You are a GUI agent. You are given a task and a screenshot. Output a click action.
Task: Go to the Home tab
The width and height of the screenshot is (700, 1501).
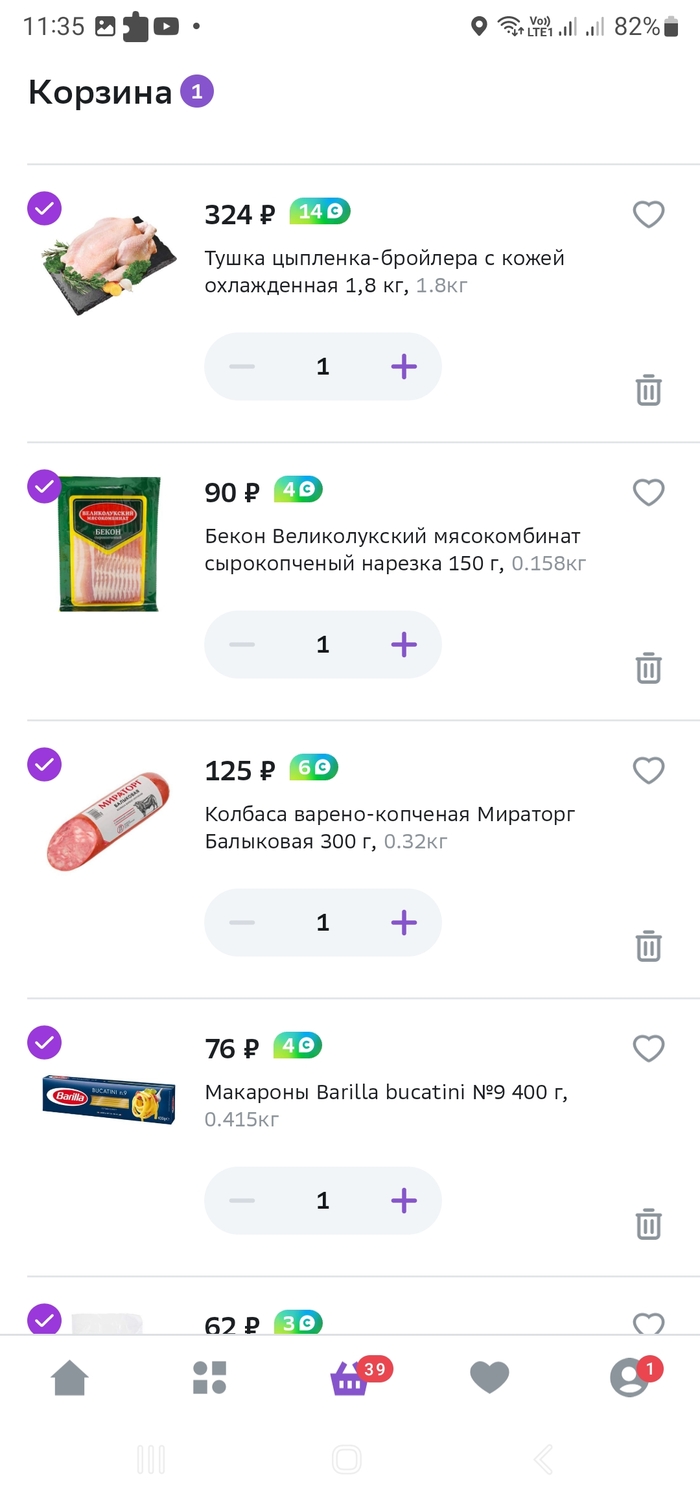[x=70, y=1378]
